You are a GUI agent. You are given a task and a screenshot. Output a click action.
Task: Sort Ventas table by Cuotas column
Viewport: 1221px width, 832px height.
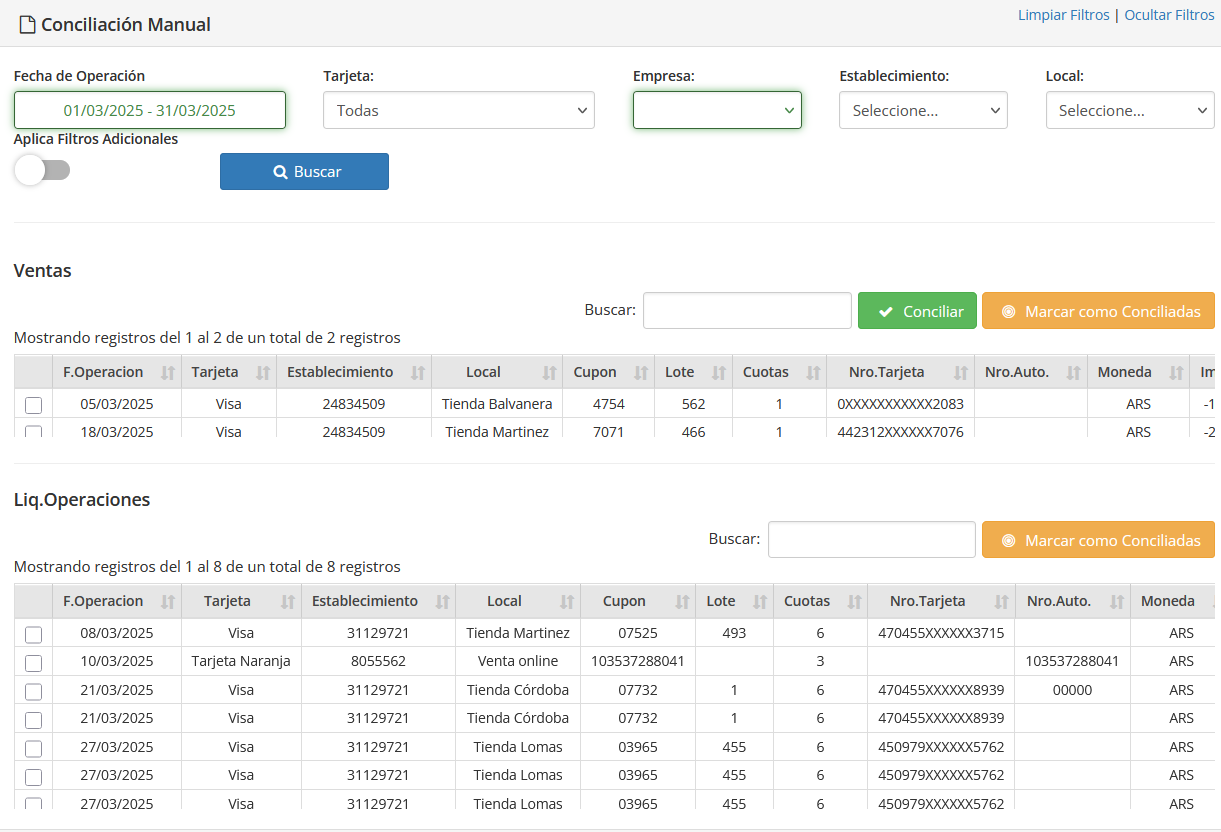pyautogui.click(x=779, y=372)
